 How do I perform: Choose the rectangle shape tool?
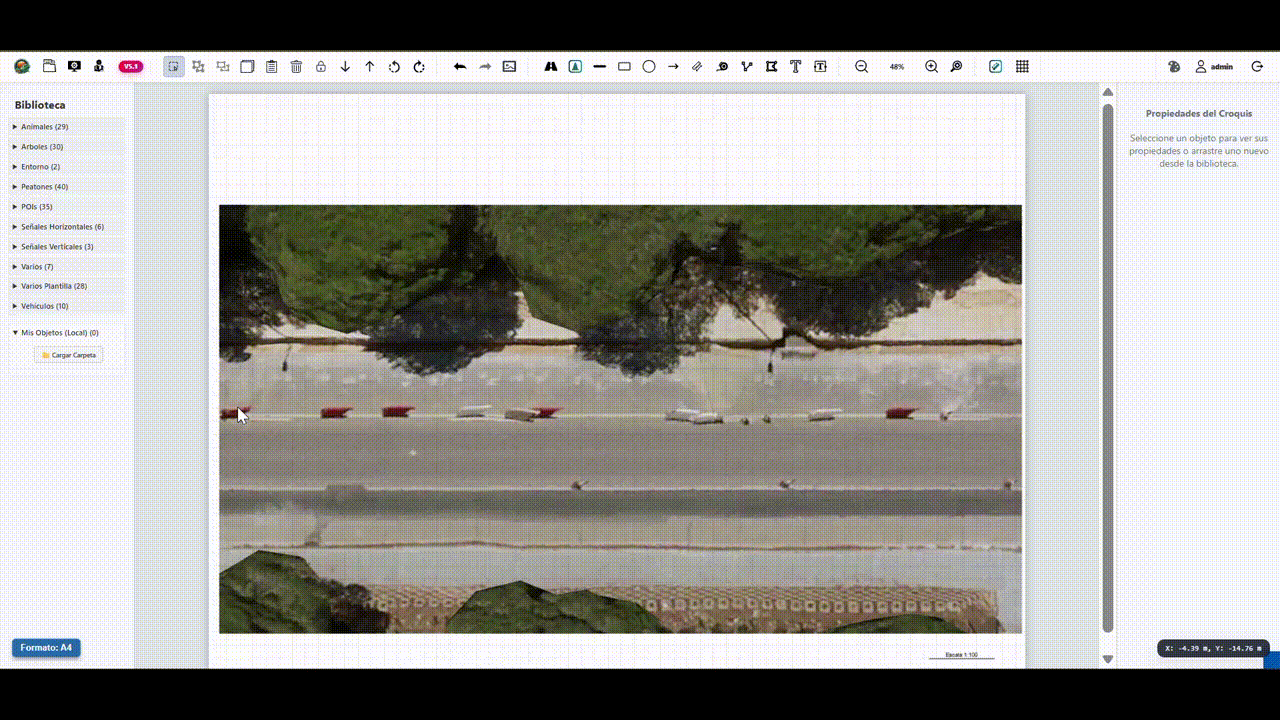tap(624, 67)
